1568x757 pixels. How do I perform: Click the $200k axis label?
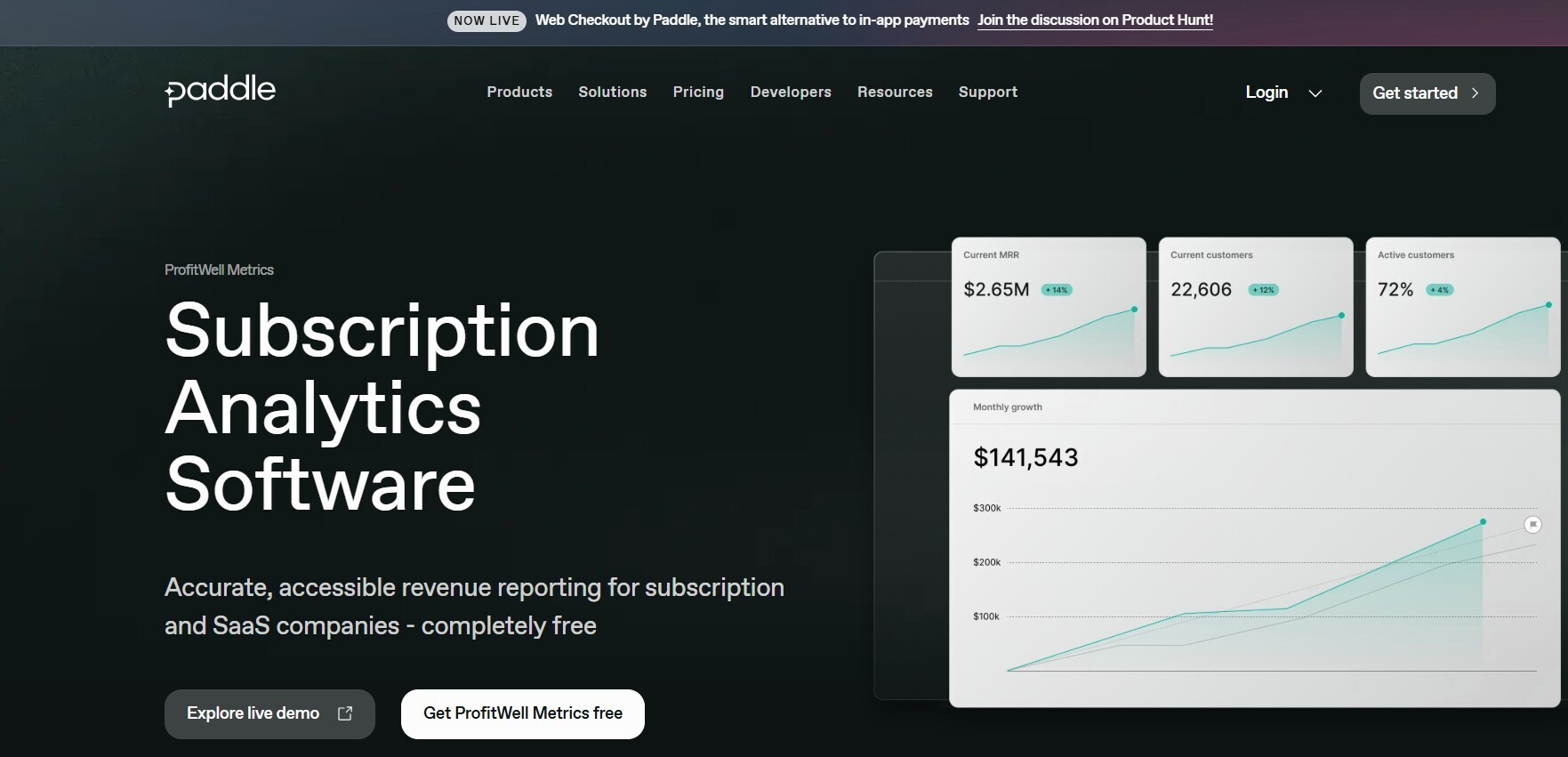pyautogui.click(x=986, y=562)
